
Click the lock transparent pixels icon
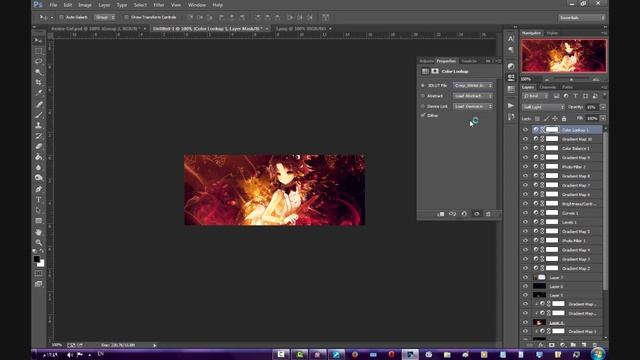[x=537, y=118]
